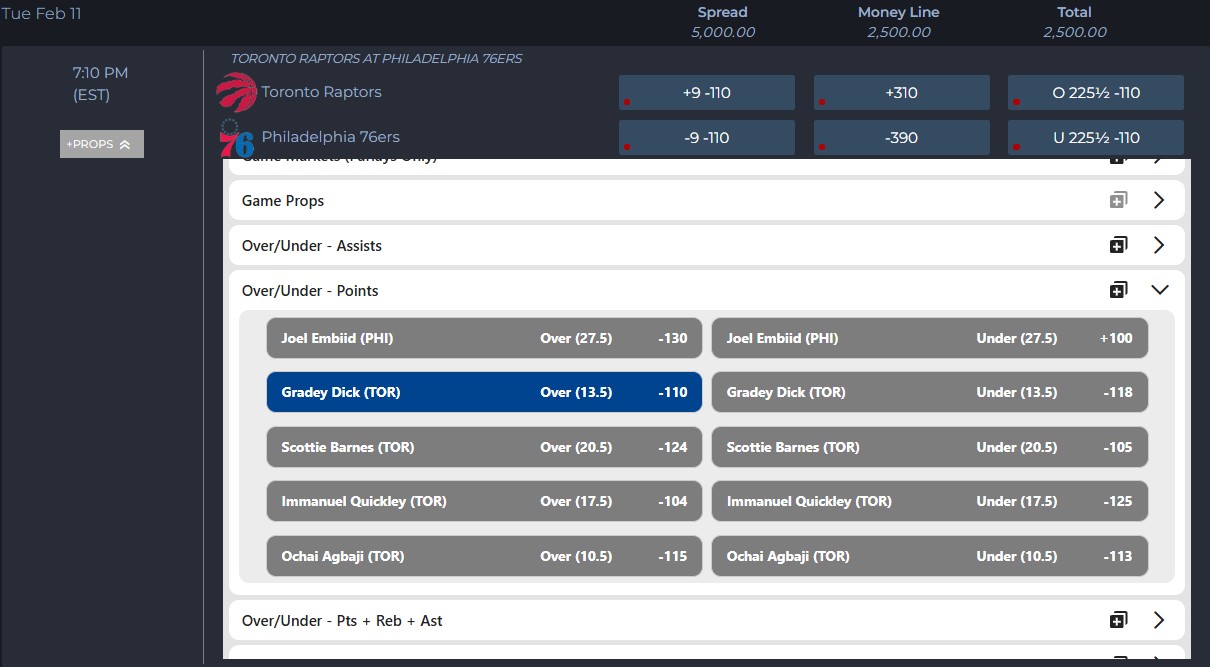Screen dimensions: 1210x667
Task: Select Raptors spread +9 -110
Action: [707, 93]
